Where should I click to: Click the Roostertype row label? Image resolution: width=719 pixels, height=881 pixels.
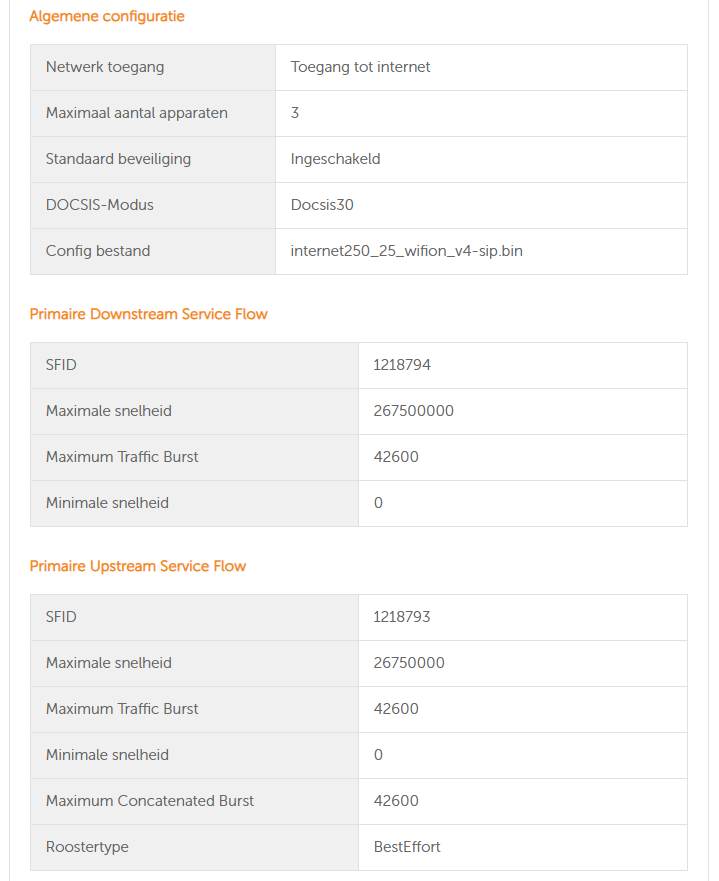[x=87, y=847]
